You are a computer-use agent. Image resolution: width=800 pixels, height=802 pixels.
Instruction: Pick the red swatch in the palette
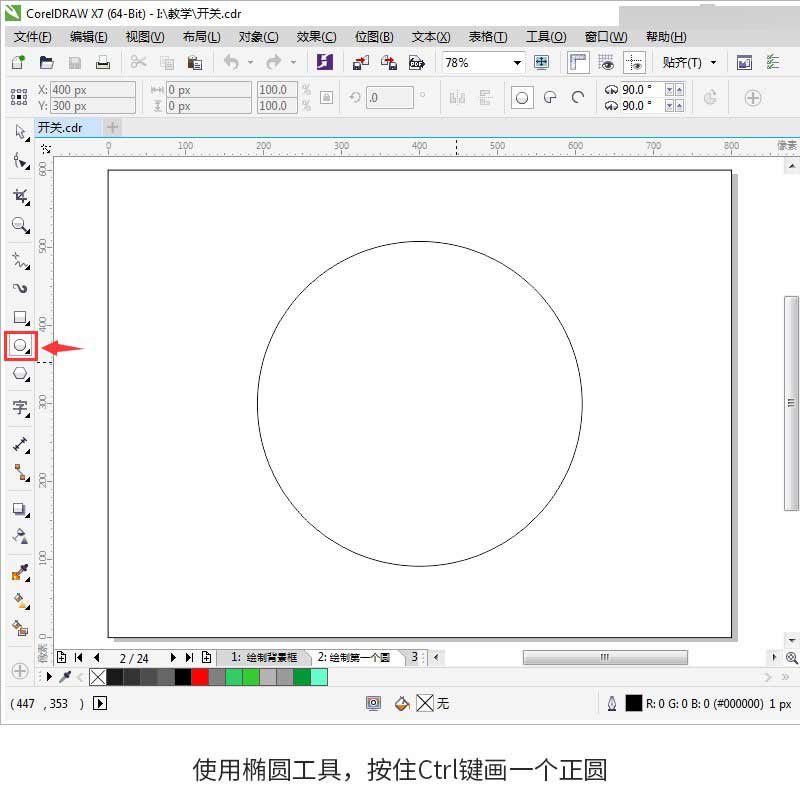coord(200,677)
